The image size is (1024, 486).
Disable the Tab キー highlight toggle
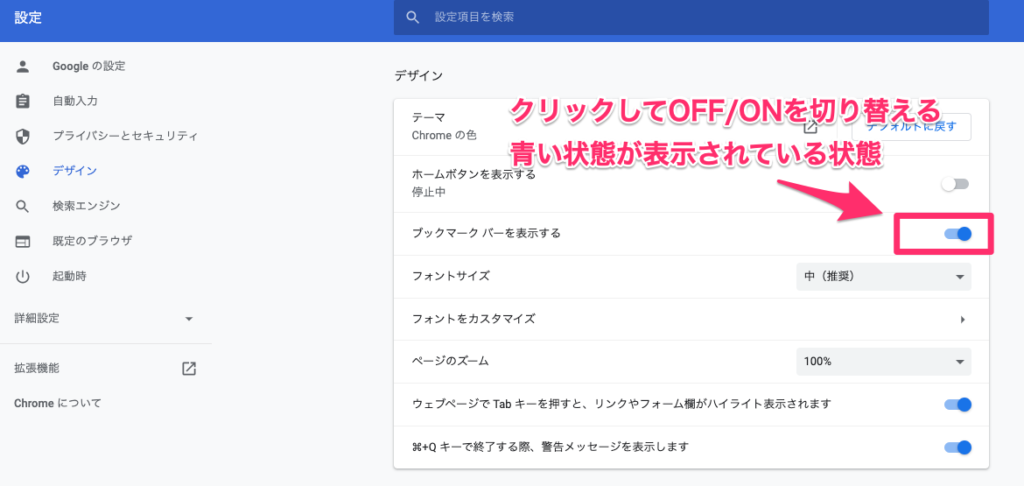click(957, 404)
